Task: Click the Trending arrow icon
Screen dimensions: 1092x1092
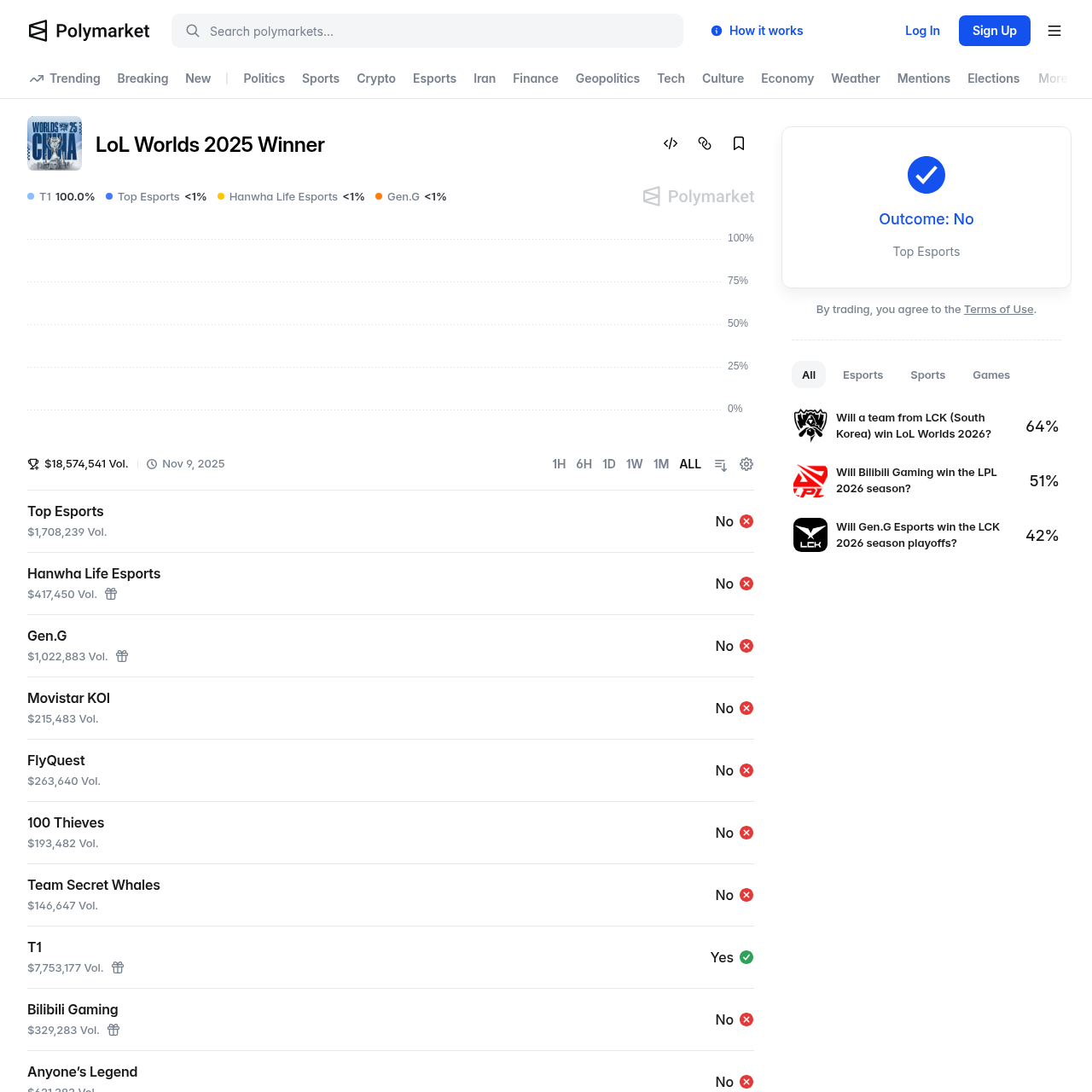Action: (x=37, y=78)
